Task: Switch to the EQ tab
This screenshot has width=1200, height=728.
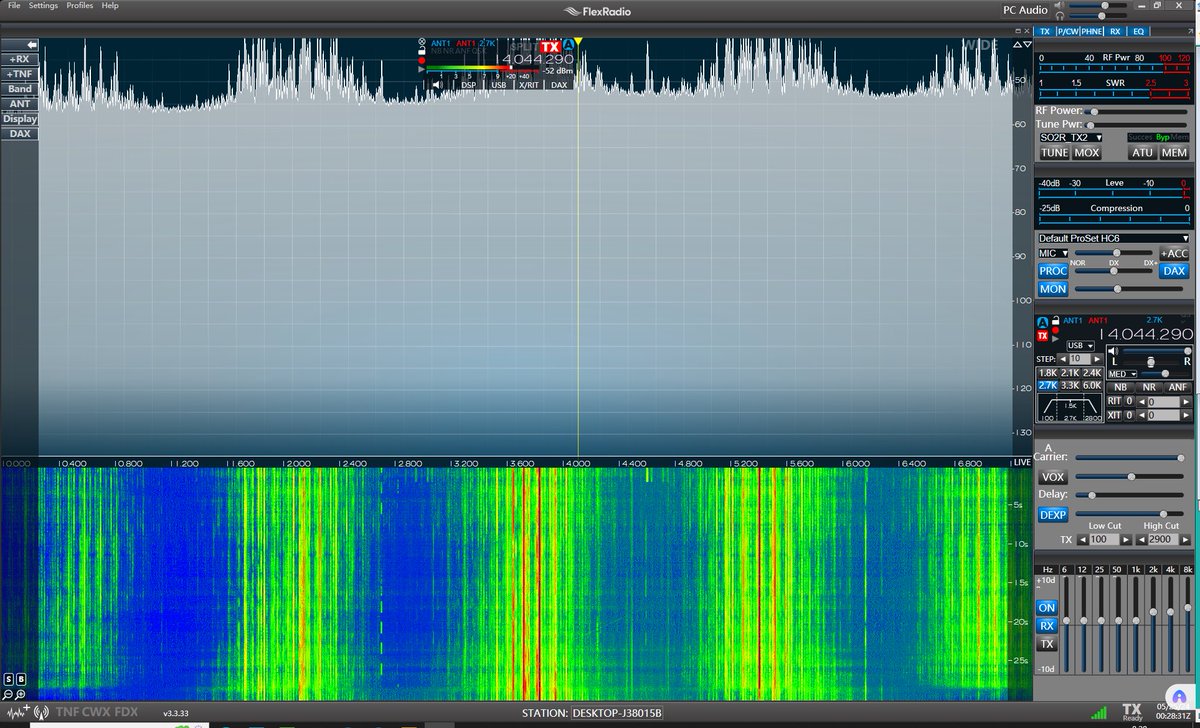Action: [x=1138, y=31]
